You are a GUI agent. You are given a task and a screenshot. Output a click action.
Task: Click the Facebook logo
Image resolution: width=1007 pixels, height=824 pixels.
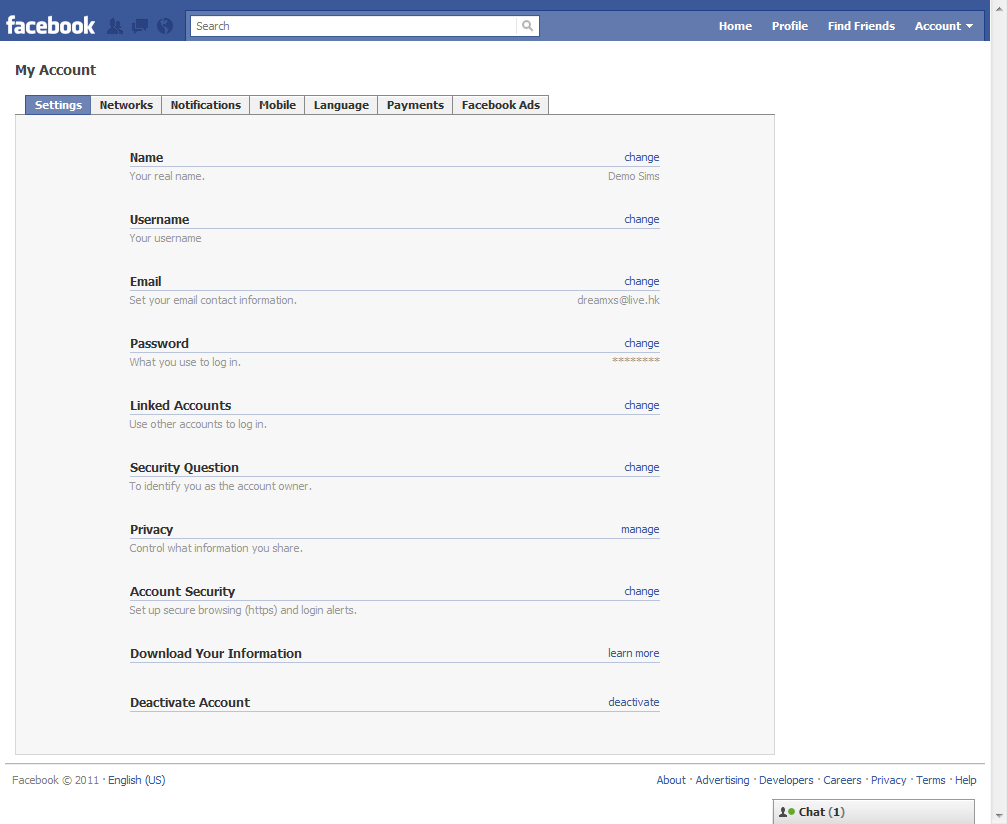click(x=51, y=26)
